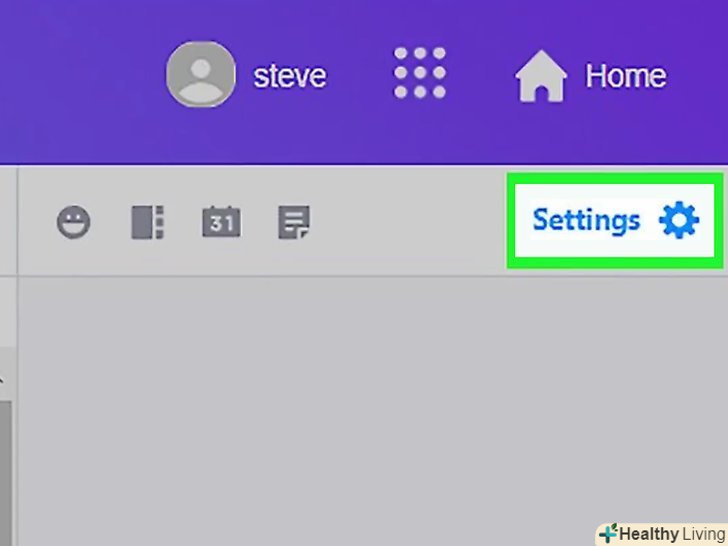Viewport: 728px width, 546px height.
Task: Open the Contacts address book icon
Action: 148,222
